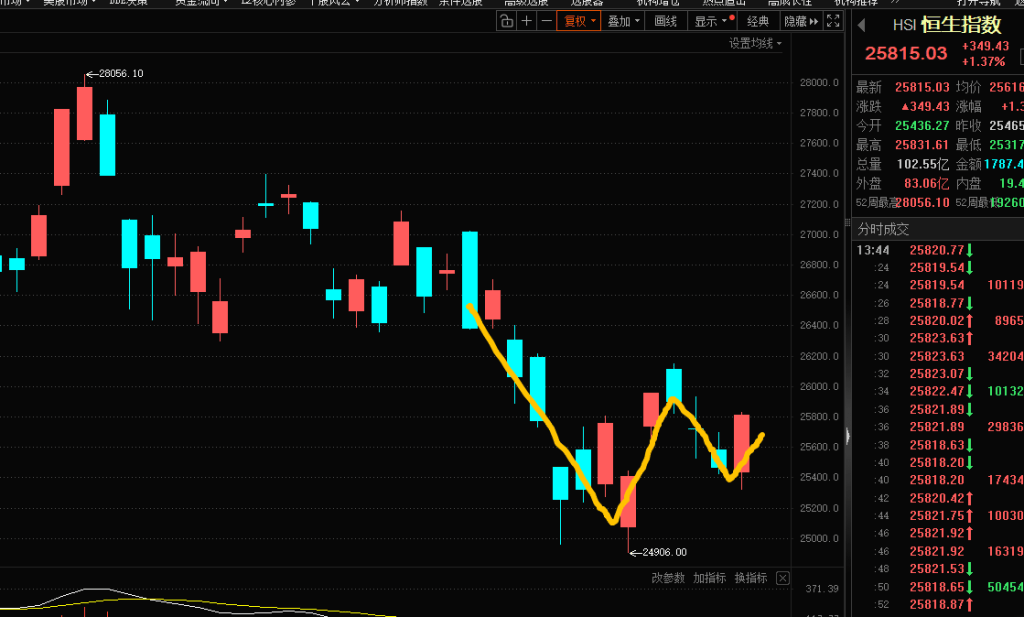Click 加指标 to add indicator

coord(709,578)
